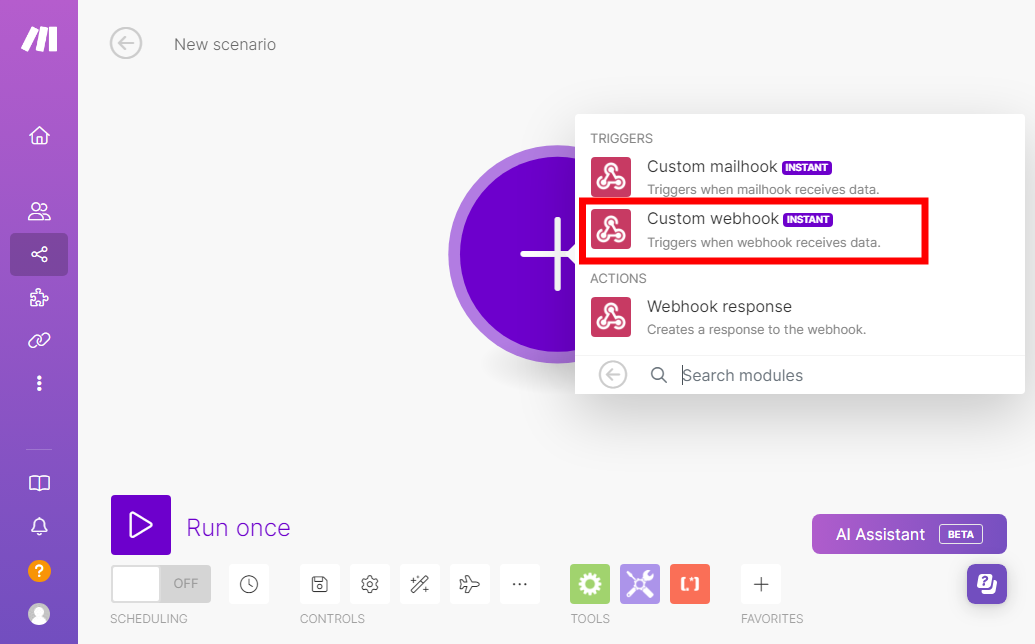Click the Webhook response app icon

tap(611, 317)
